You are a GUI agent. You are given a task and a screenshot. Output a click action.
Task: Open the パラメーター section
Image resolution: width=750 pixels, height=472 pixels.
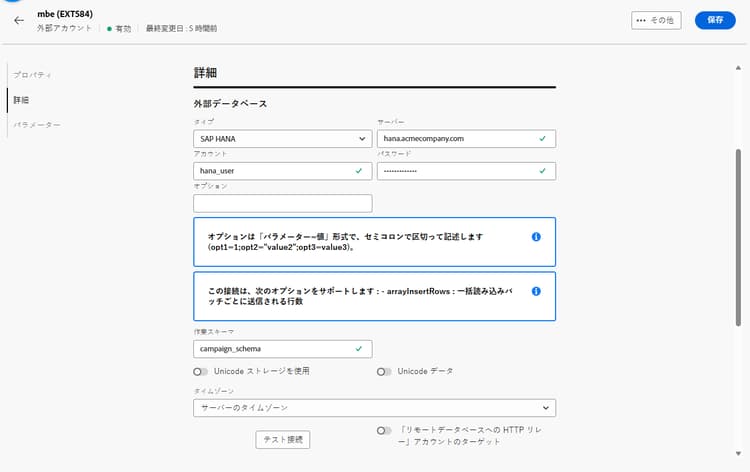(37, 125)
